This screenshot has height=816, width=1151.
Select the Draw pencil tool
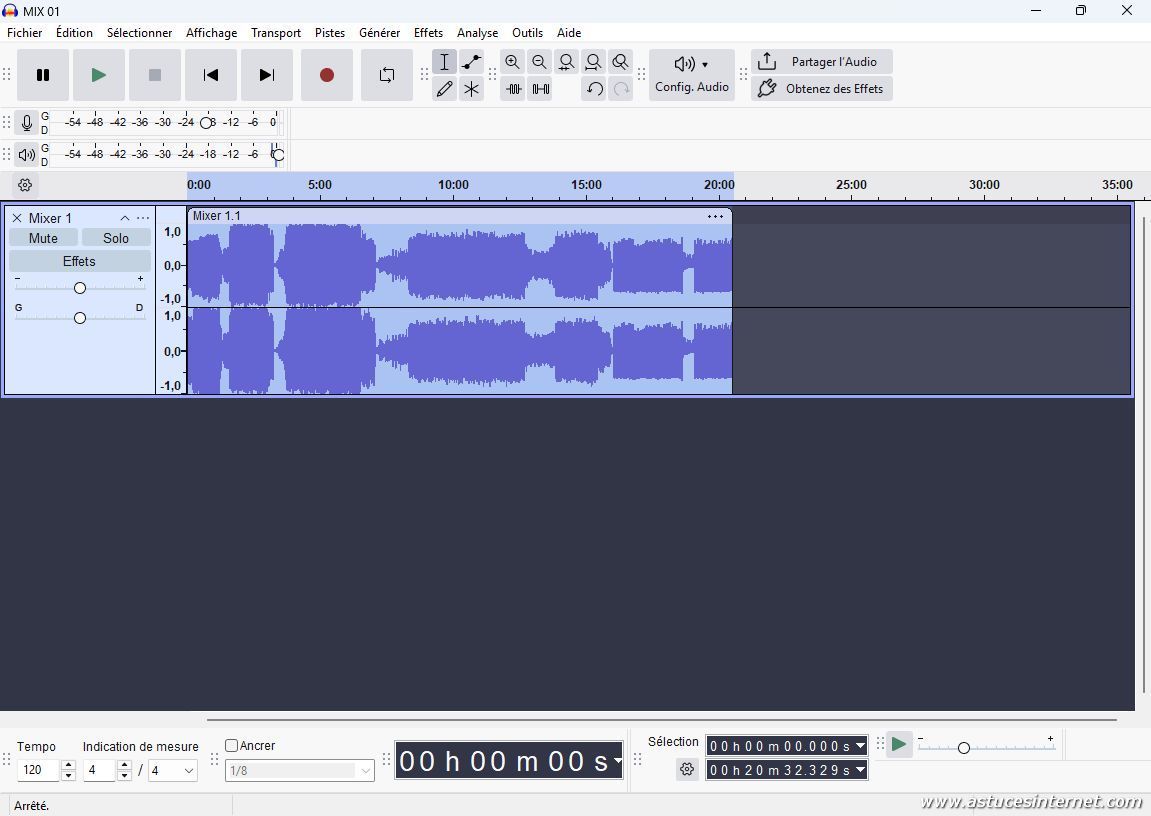point(444,89)
